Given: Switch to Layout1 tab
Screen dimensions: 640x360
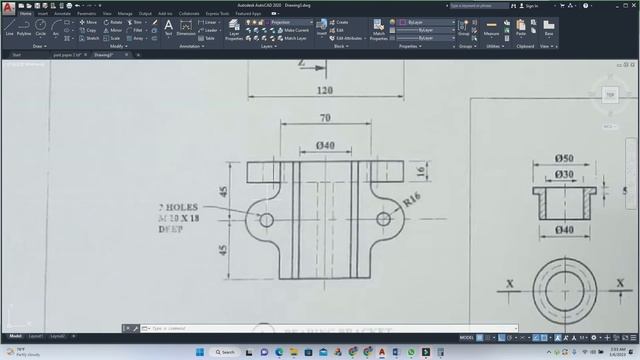Looking at the screenshot, I should tap(36, 336).
